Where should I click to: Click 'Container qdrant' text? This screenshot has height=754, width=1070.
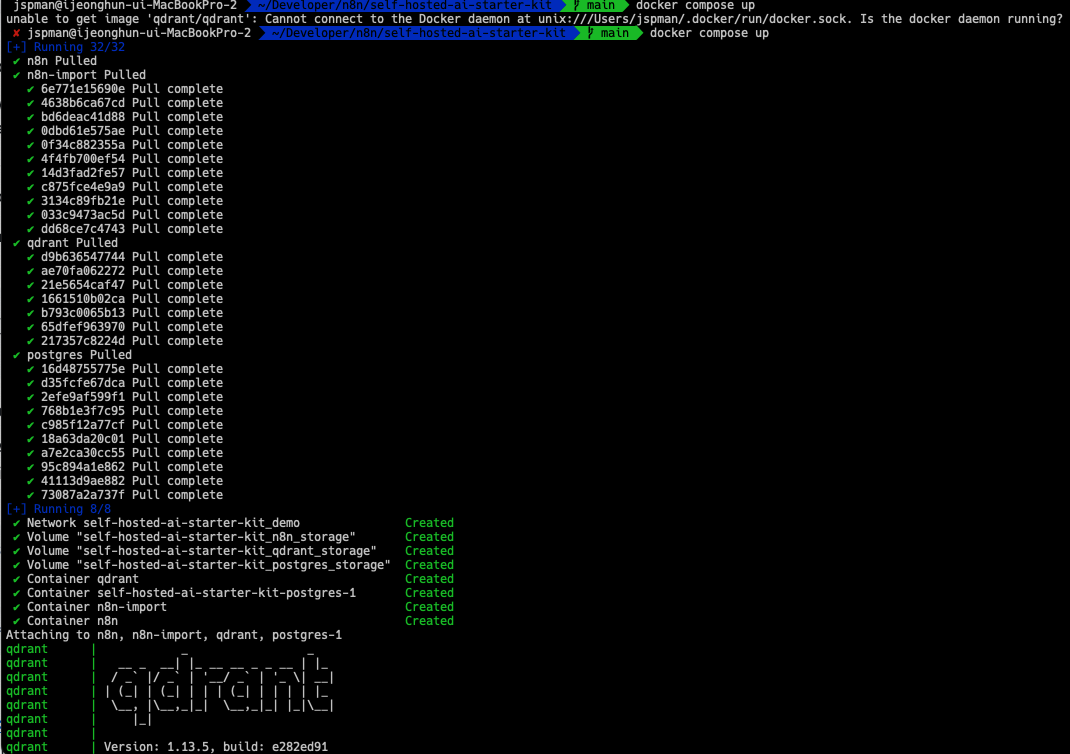click(83, 579)
